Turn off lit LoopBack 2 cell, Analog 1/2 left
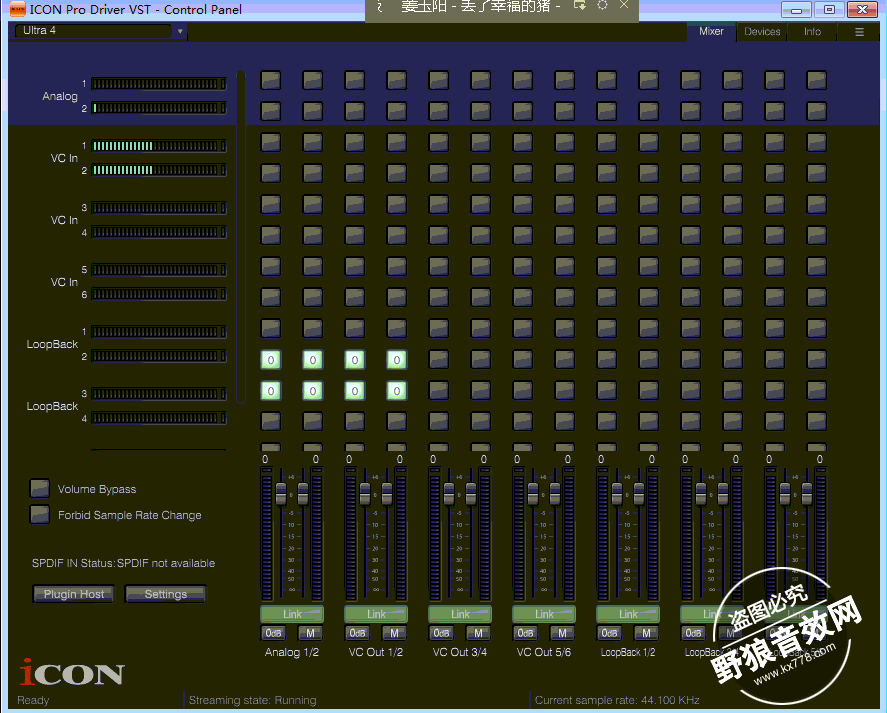Viewport: 887px width, 713px height. click(x=271, y=360)
